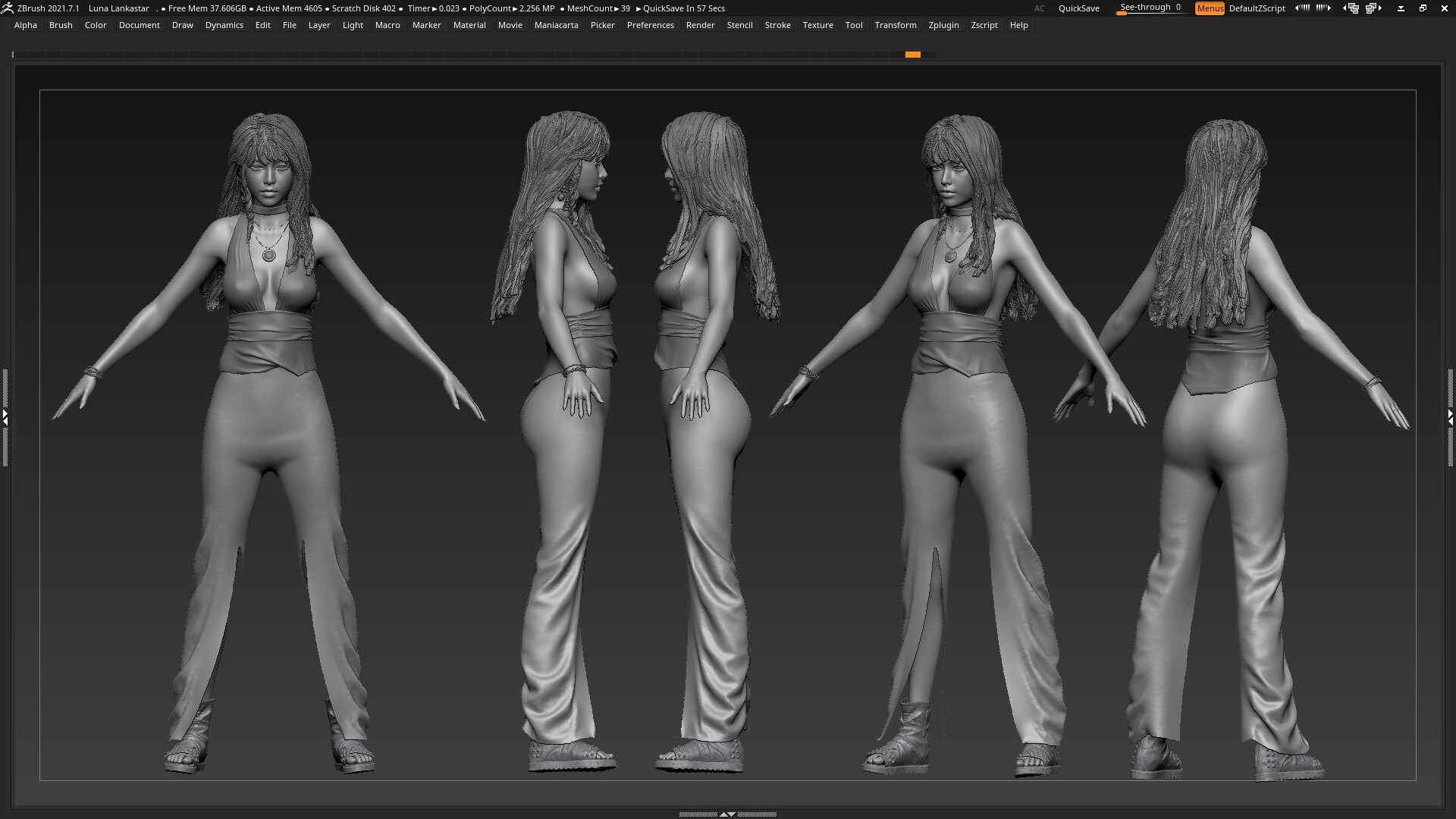Image resolution: width=1456 pixels, height=819 pixels.
Task: Click the ZBrush logo icon in the title bar
Action: pos(7,8)
